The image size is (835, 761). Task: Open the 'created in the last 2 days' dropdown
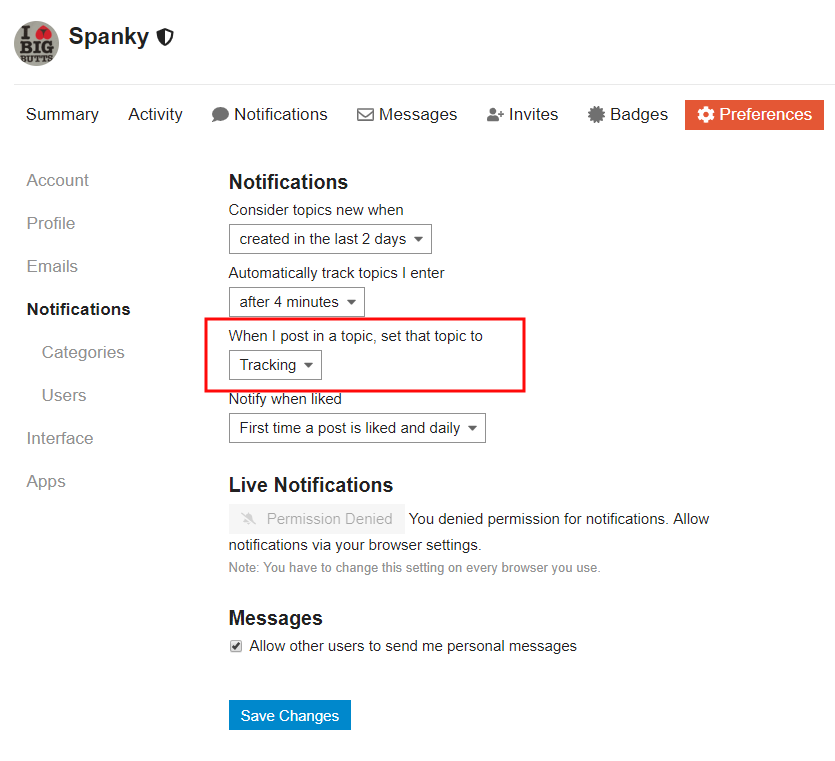coord(330,239)
